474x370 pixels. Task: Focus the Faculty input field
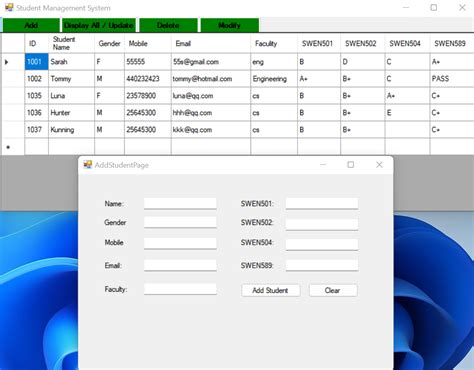pyautogui.click(x=180, y=289)
